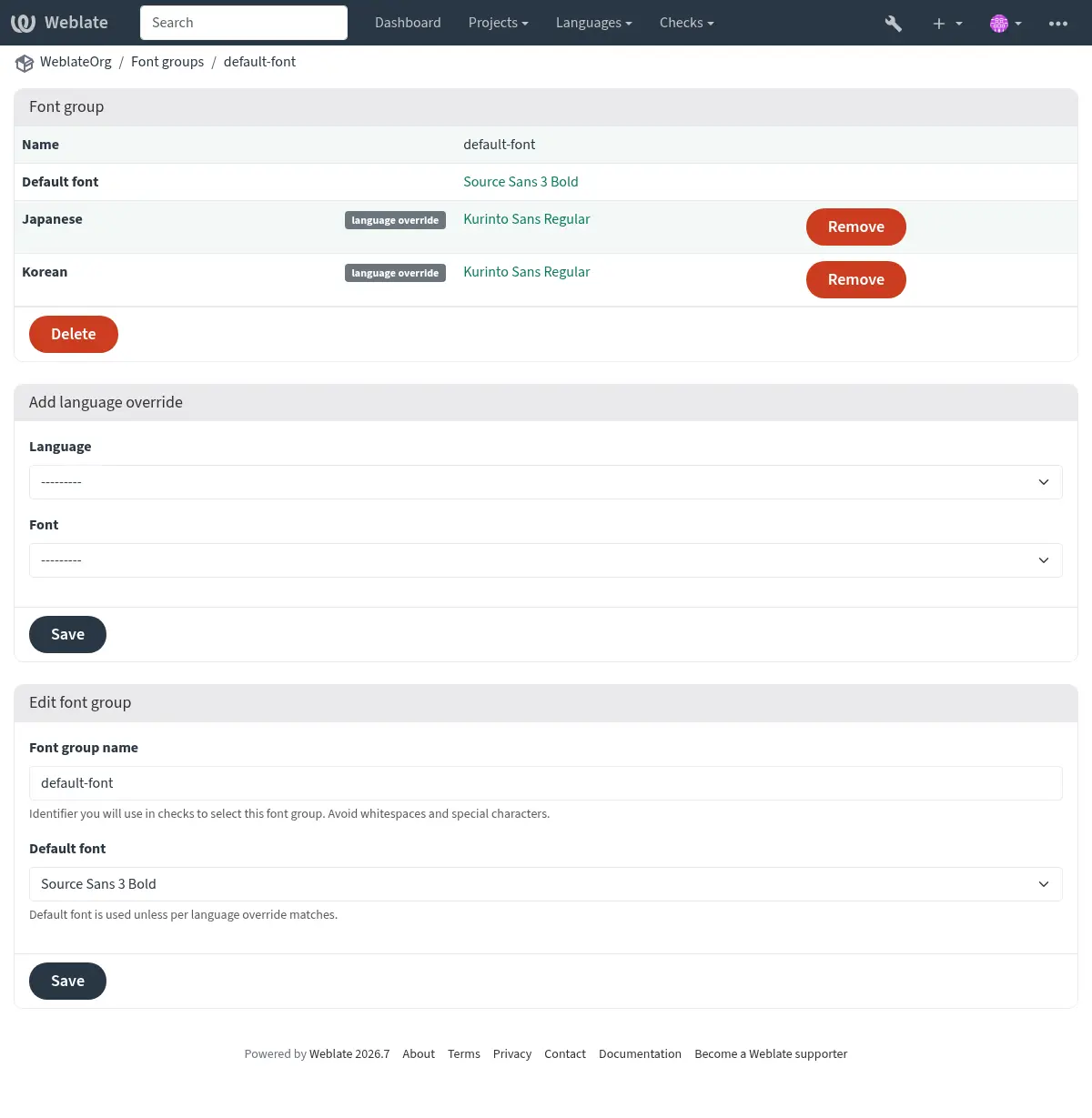The height and width of the screenshot is (1118, 1092).
Task: Save the edited font group
Action: tap(67, 981)
